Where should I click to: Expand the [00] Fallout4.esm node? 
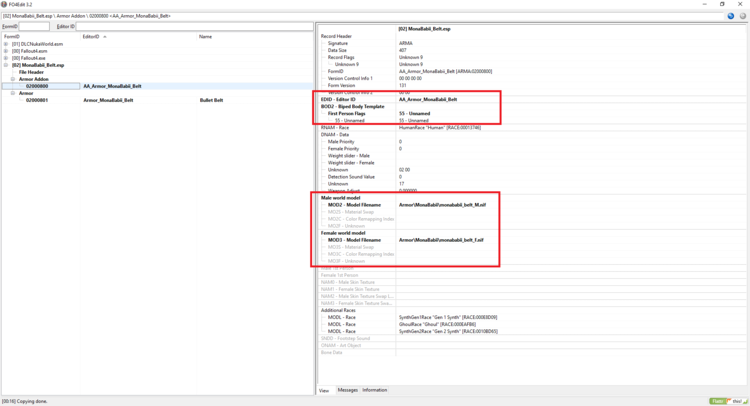pos(6,51)
